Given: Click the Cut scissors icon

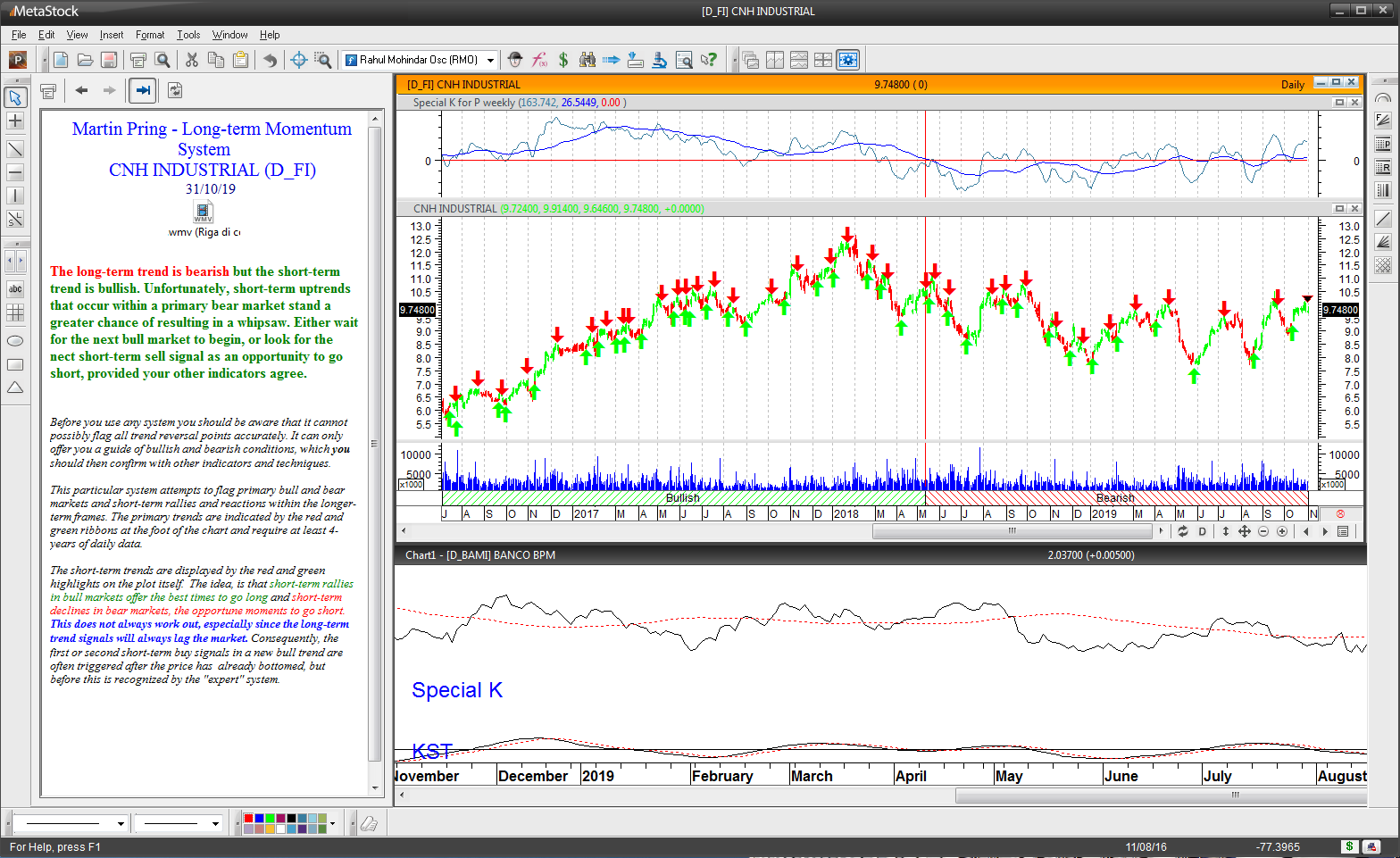Looking at the screenshot, I should click(191, 60).
